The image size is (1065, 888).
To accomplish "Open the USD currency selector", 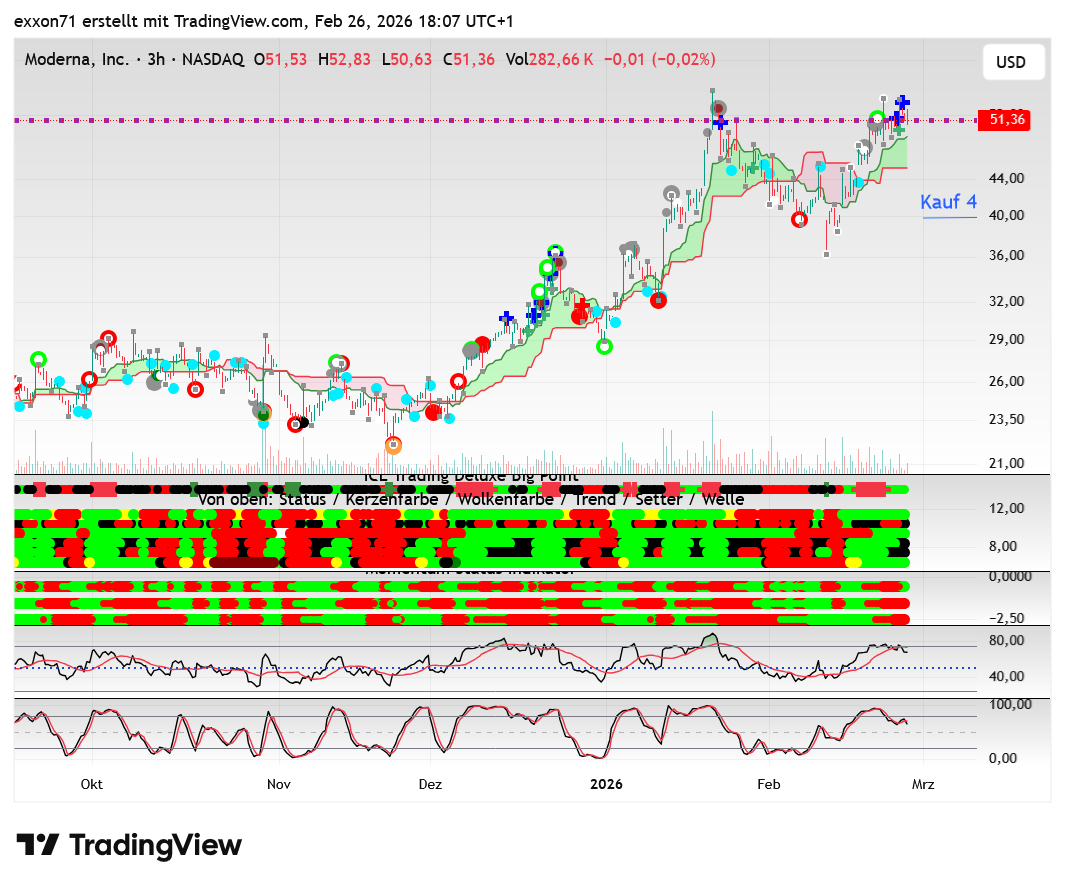I will point(1011,62).
